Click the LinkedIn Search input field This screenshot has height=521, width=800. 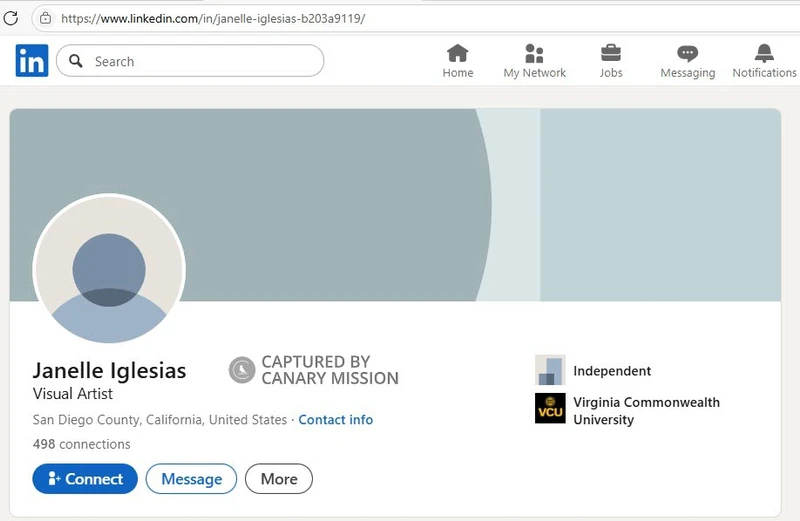[x=190, y=61]
